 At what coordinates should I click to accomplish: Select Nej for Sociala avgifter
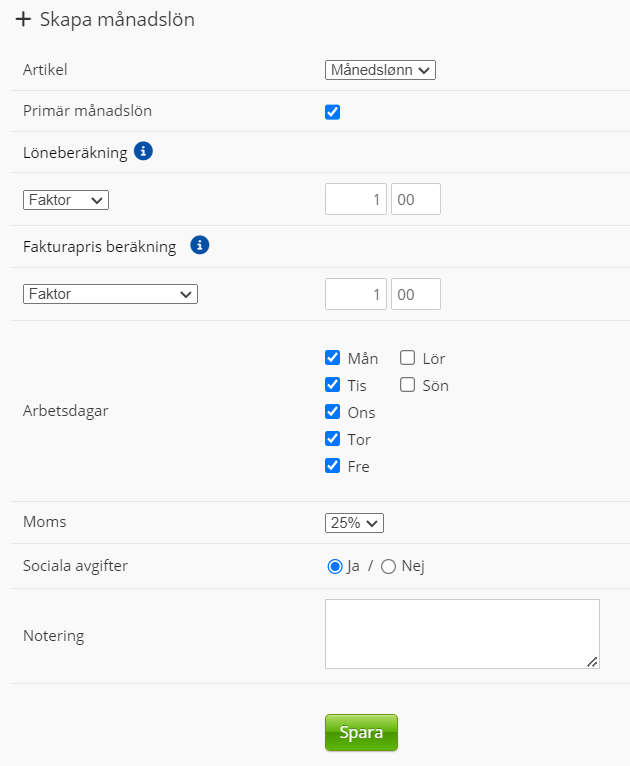pos(389,566)
